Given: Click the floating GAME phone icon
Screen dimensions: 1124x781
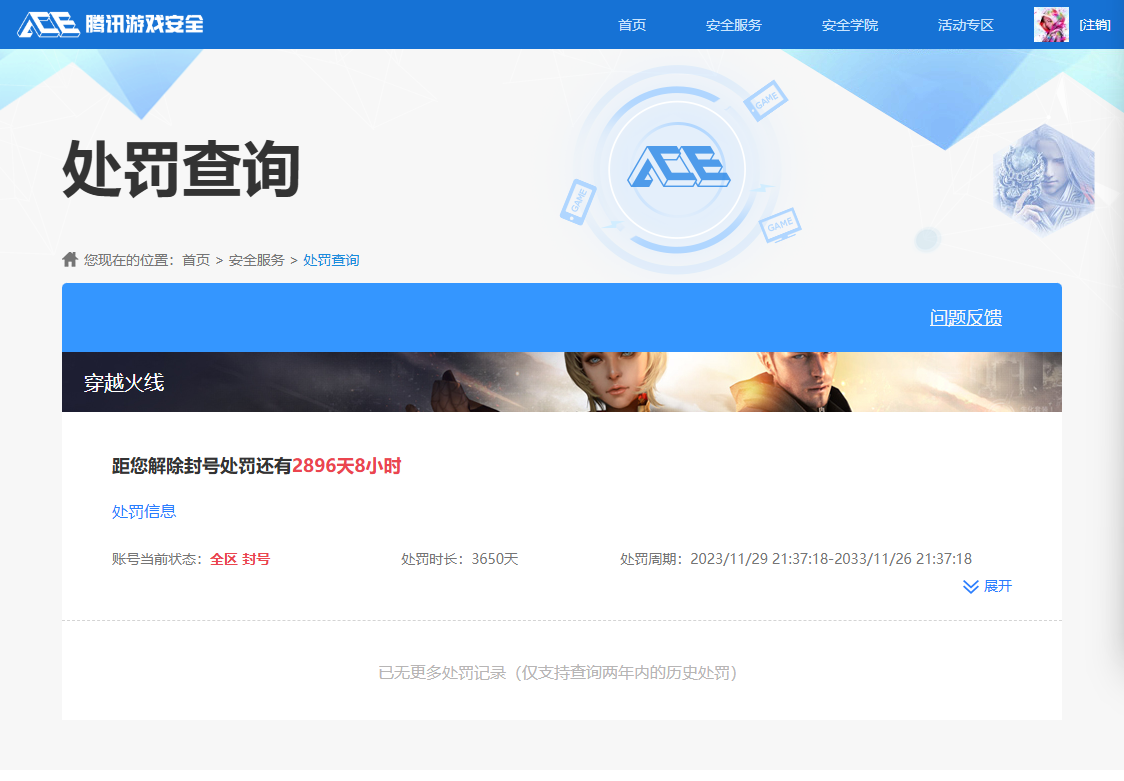Looking at the screenshot, I should point(577,201).
